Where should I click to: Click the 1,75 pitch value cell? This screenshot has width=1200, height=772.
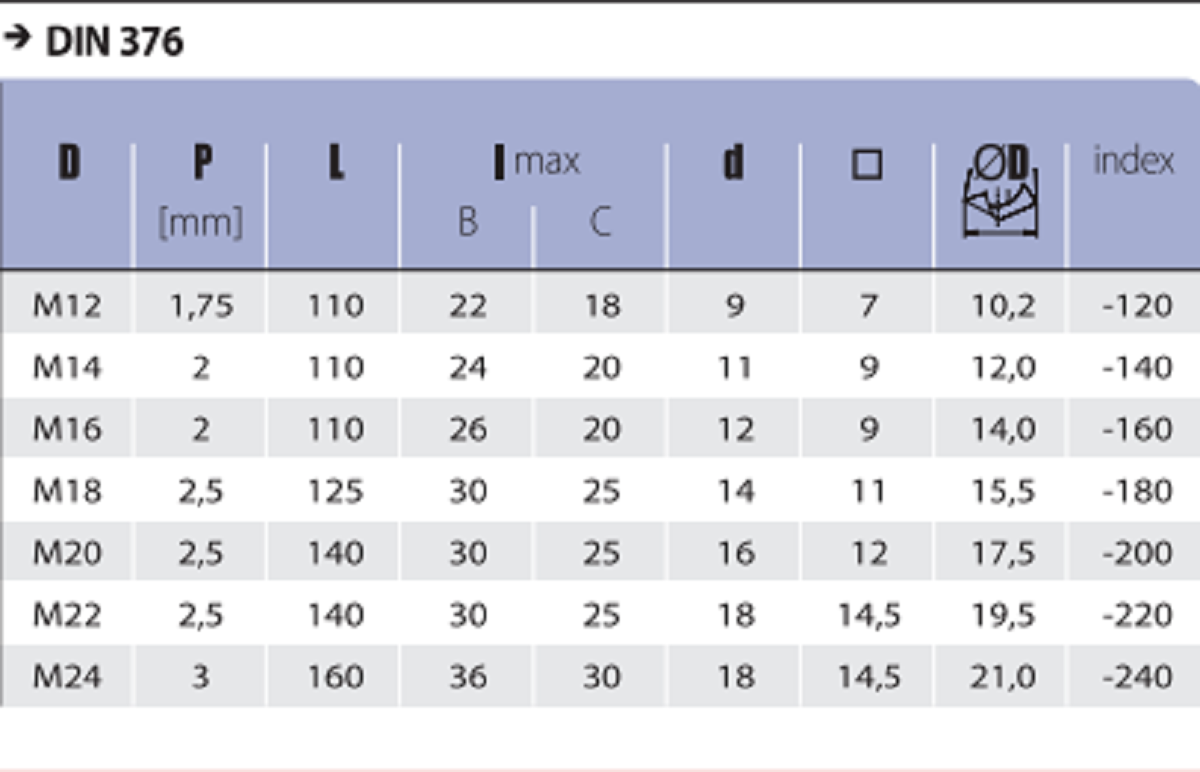point(201,305)
